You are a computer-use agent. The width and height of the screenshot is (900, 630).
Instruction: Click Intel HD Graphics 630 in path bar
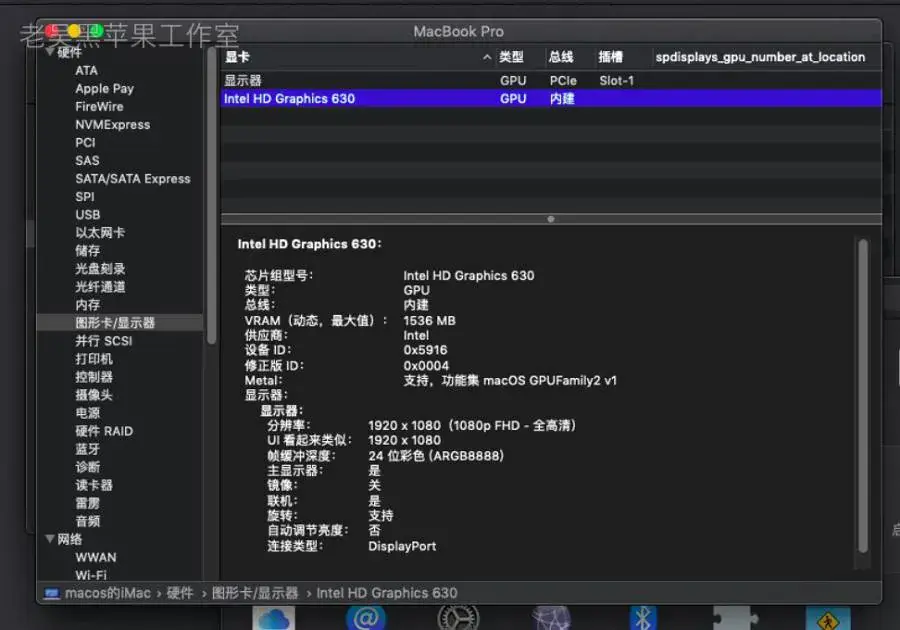387,593
